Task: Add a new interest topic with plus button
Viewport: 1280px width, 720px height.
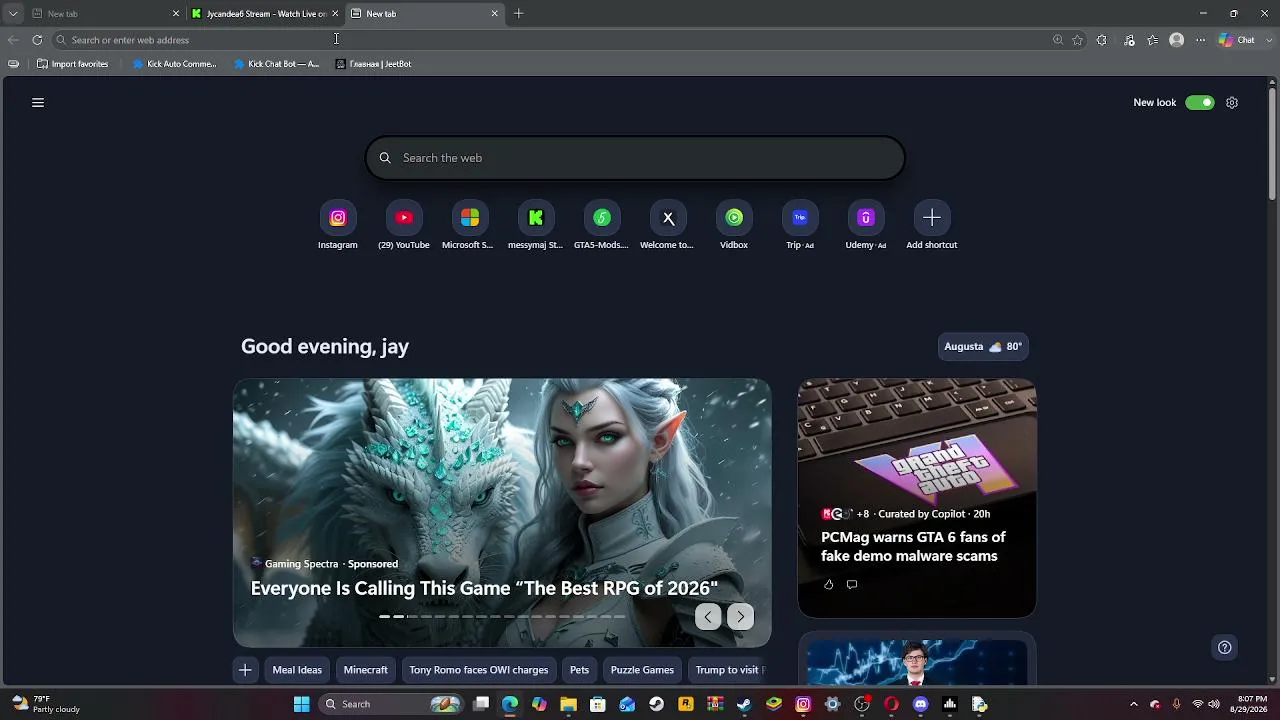Action: (245, 670)
